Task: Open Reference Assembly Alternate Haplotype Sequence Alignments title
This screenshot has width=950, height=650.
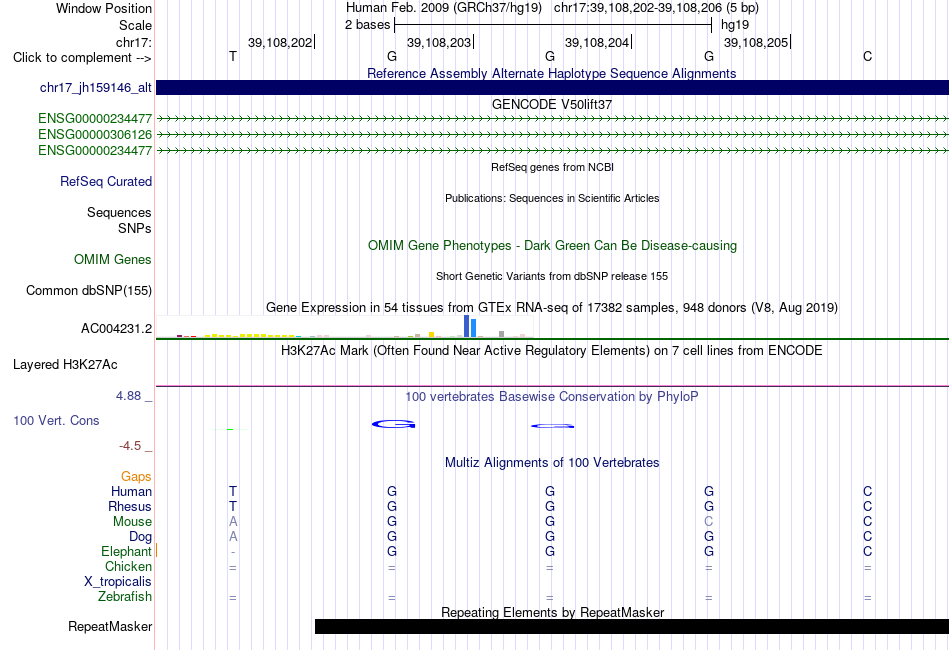Action: click(x=552, y=73)
